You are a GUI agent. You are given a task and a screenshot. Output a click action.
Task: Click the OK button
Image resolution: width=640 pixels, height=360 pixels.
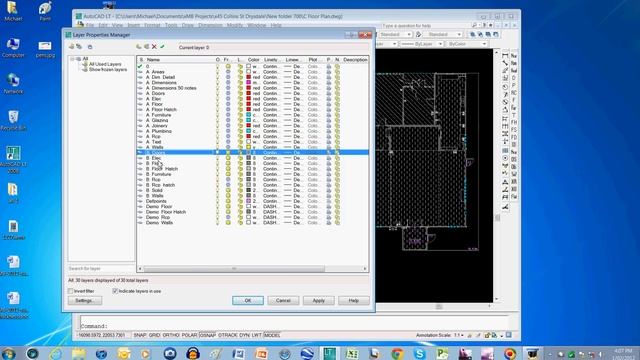click(x=248, y=300)
